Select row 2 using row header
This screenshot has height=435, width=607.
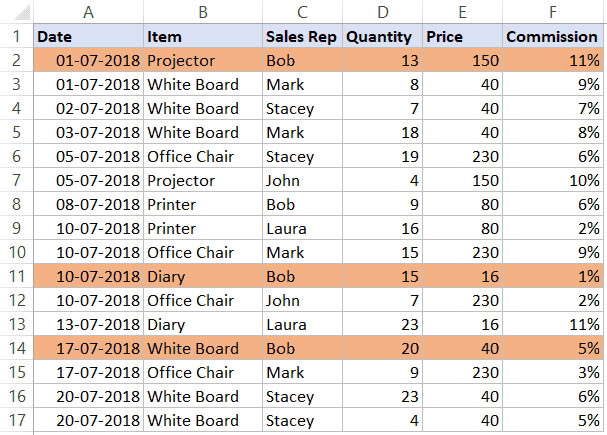pyautogui.click(x=16, y=60)
